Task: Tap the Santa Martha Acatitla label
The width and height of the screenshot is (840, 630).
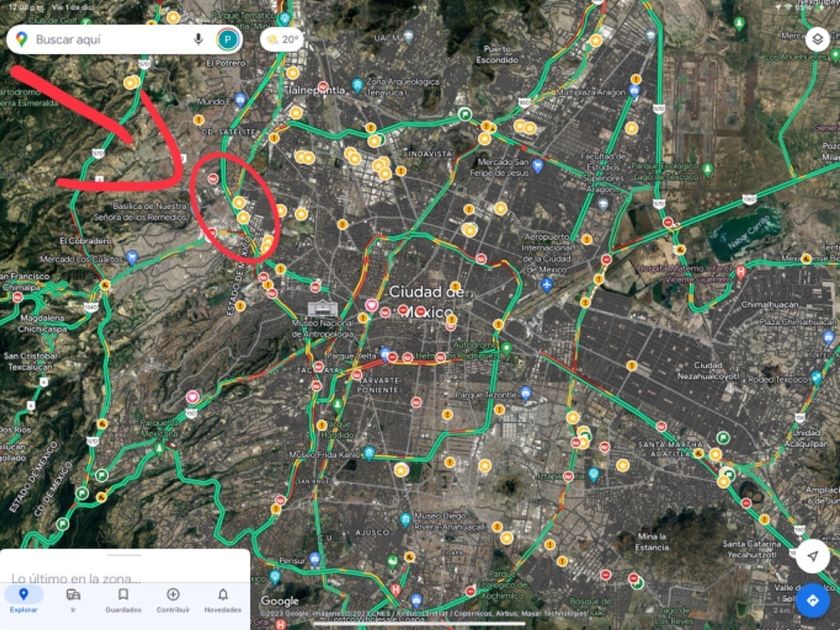Action: [x=670, y=449]
